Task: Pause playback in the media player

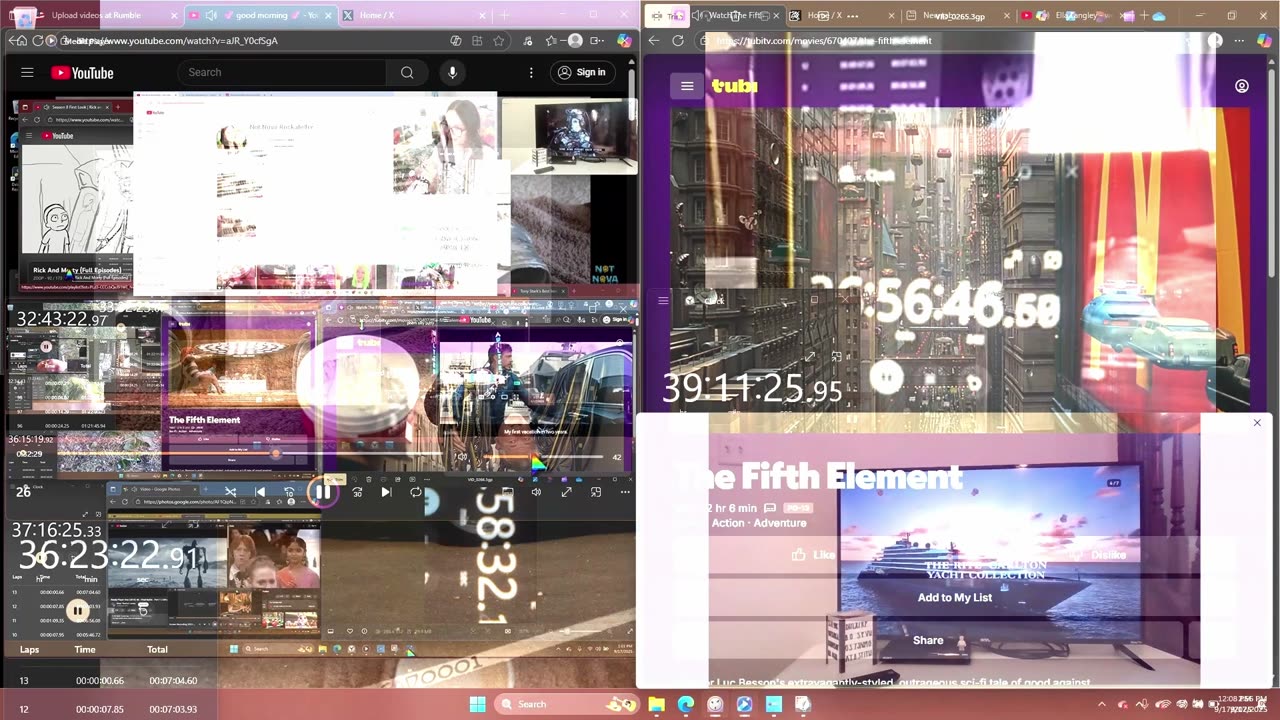Action: [x=322, y=492]
